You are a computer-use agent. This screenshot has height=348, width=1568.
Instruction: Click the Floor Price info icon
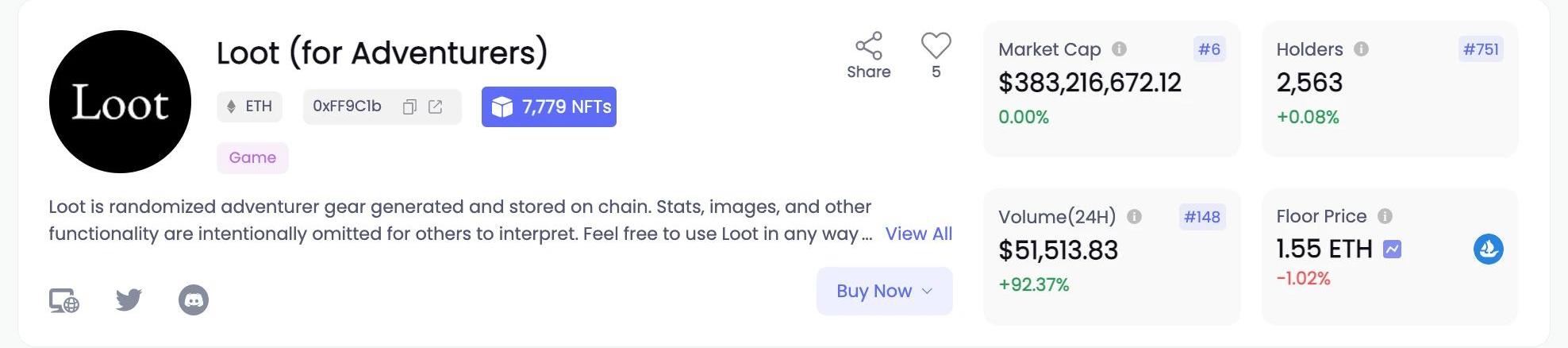pyautogui.click(x=1385, y=216)
